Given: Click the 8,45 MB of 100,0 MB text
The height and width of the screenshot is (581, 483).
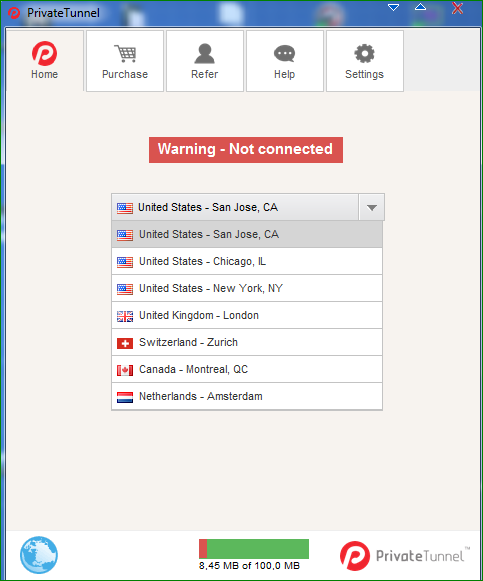Looking at the screenshot, I should click(249, 566).
